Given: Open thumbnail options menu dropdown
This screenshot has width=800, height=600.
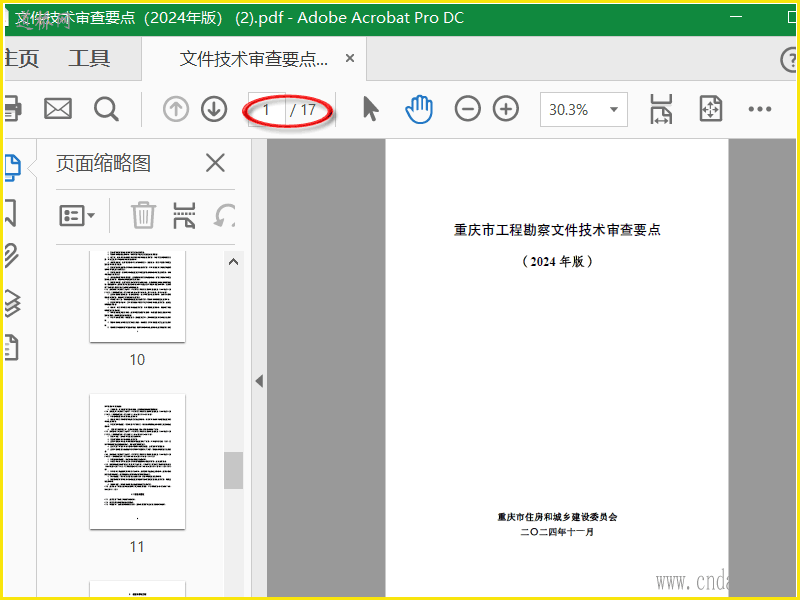Looking at the screenshot, I should click(77, 215).
